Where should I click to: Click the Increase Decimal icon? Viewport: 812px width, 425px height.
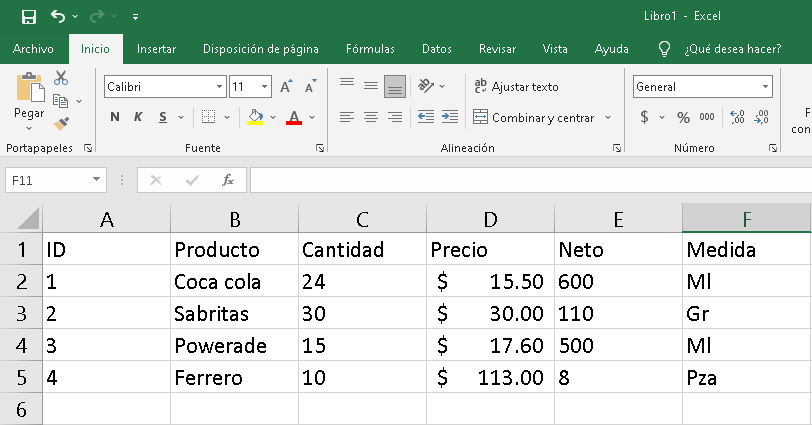click(x=737, y=118)
